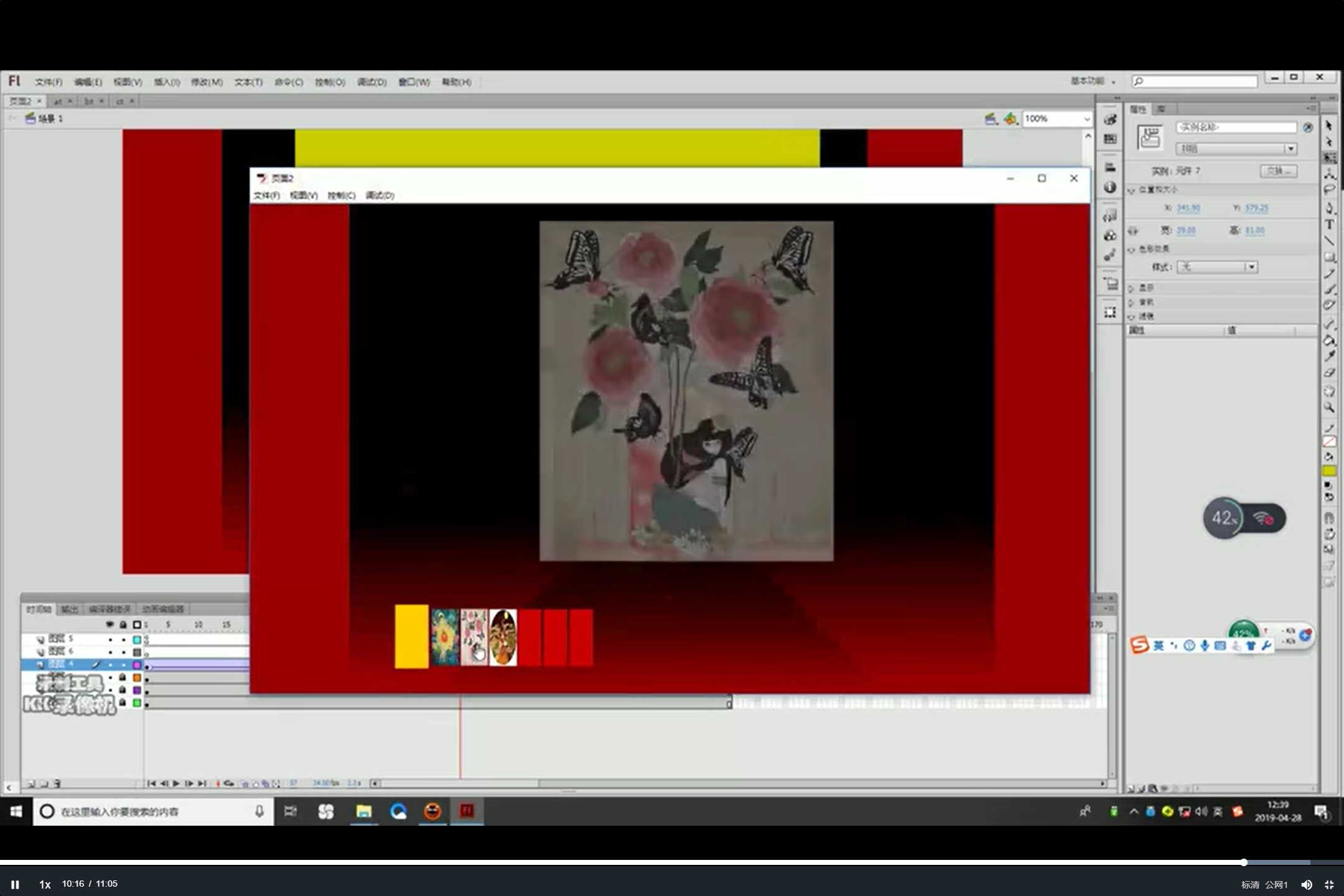Image resolution: width=1344 pixels, height=896 pixels.
Task: Open the 样式 color style dropdown
Action: (1251, 267)
